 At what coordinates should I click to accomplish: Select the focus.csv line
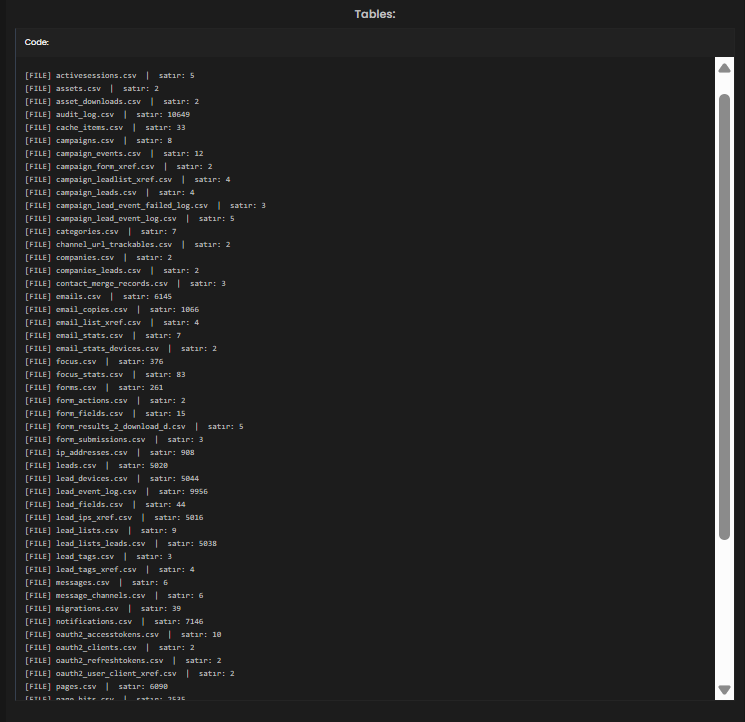click(94, 361)
